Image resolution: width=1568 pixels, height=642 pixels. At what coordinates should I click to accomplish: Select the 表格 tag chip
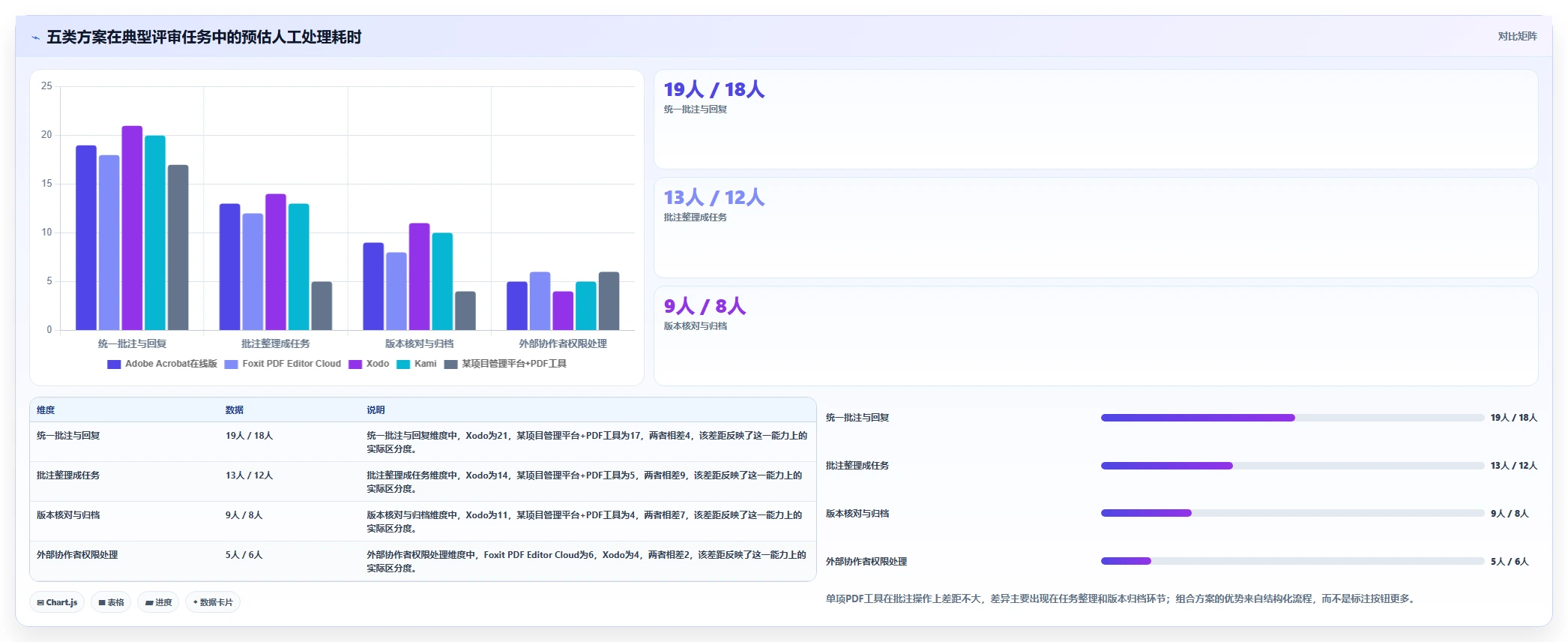tap(111, 602)
